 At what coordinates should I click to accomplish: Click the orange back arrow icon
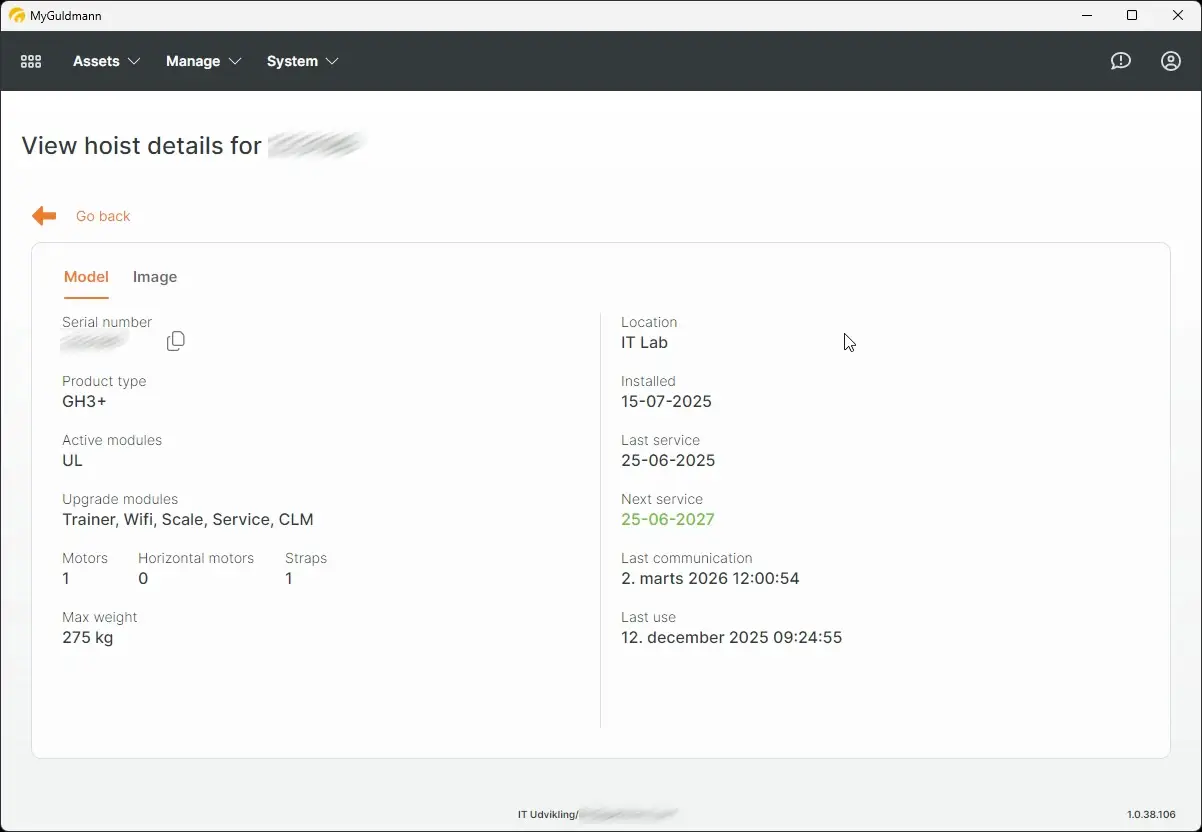pos(44,216)
